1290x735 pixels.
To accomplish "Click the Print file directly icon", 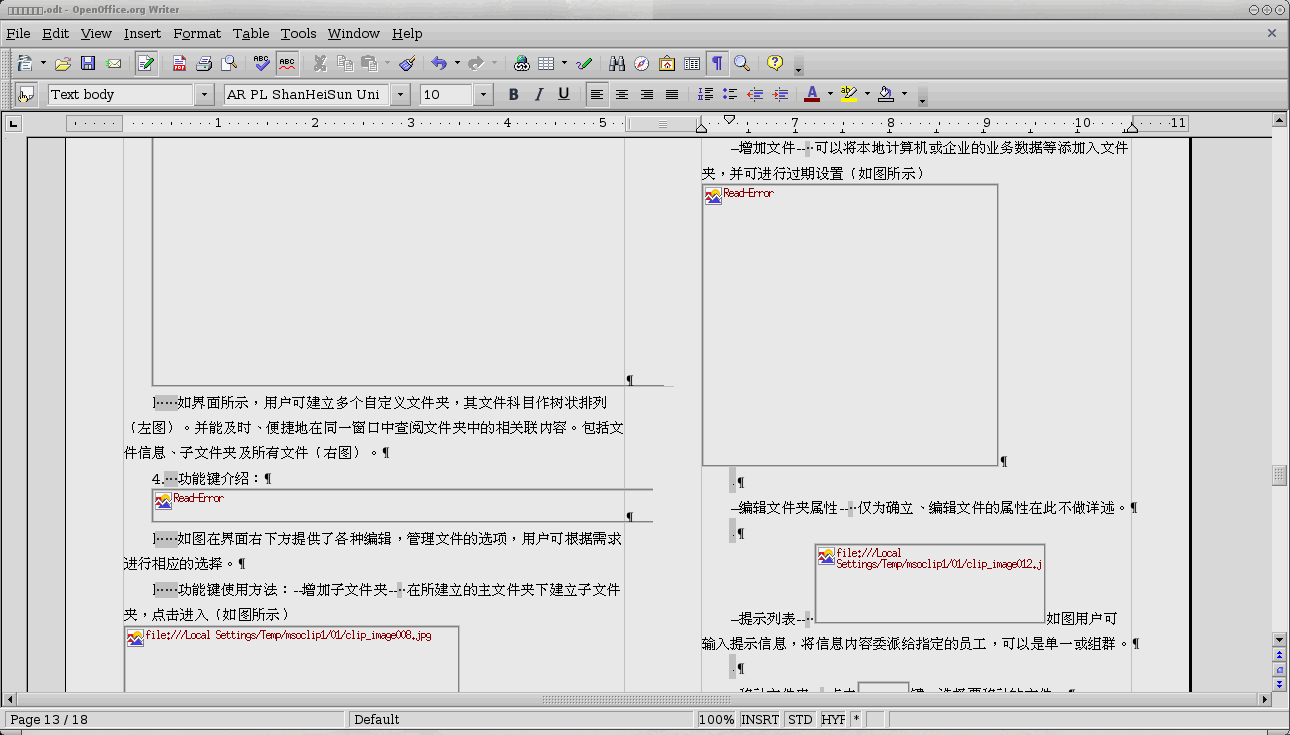I will click(x=205, y=64).
